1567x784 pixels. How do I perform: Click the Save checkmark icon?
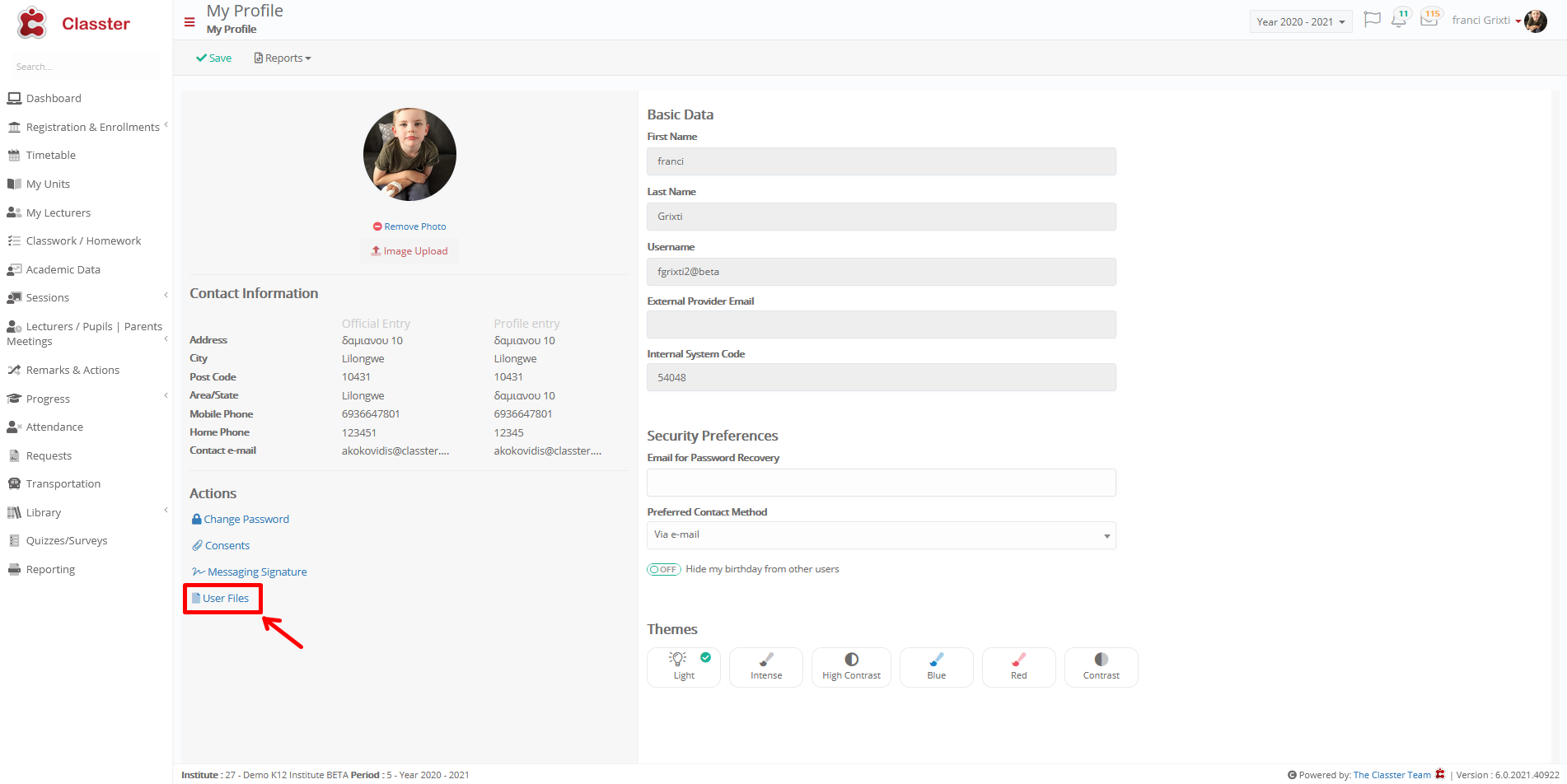coord(201,58)
